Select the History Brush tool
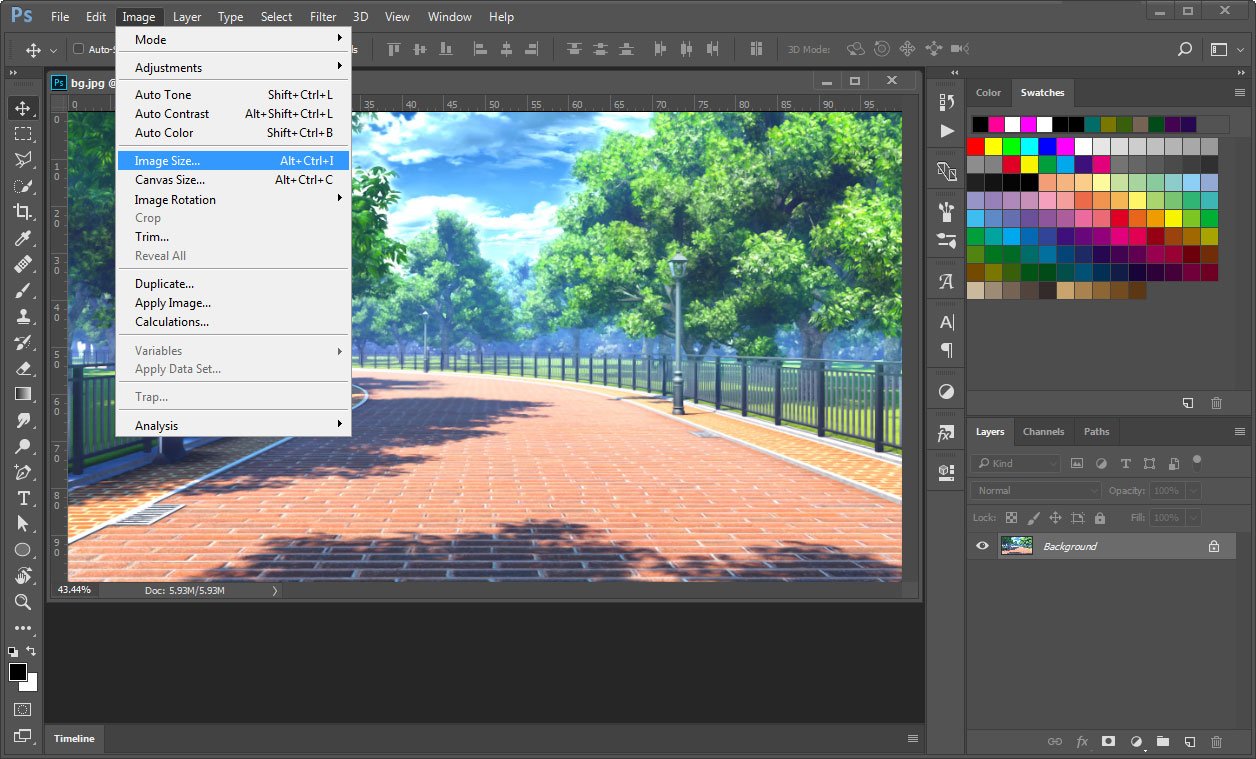The width and height of the screenshot is (1256, 759). [22, 342]
